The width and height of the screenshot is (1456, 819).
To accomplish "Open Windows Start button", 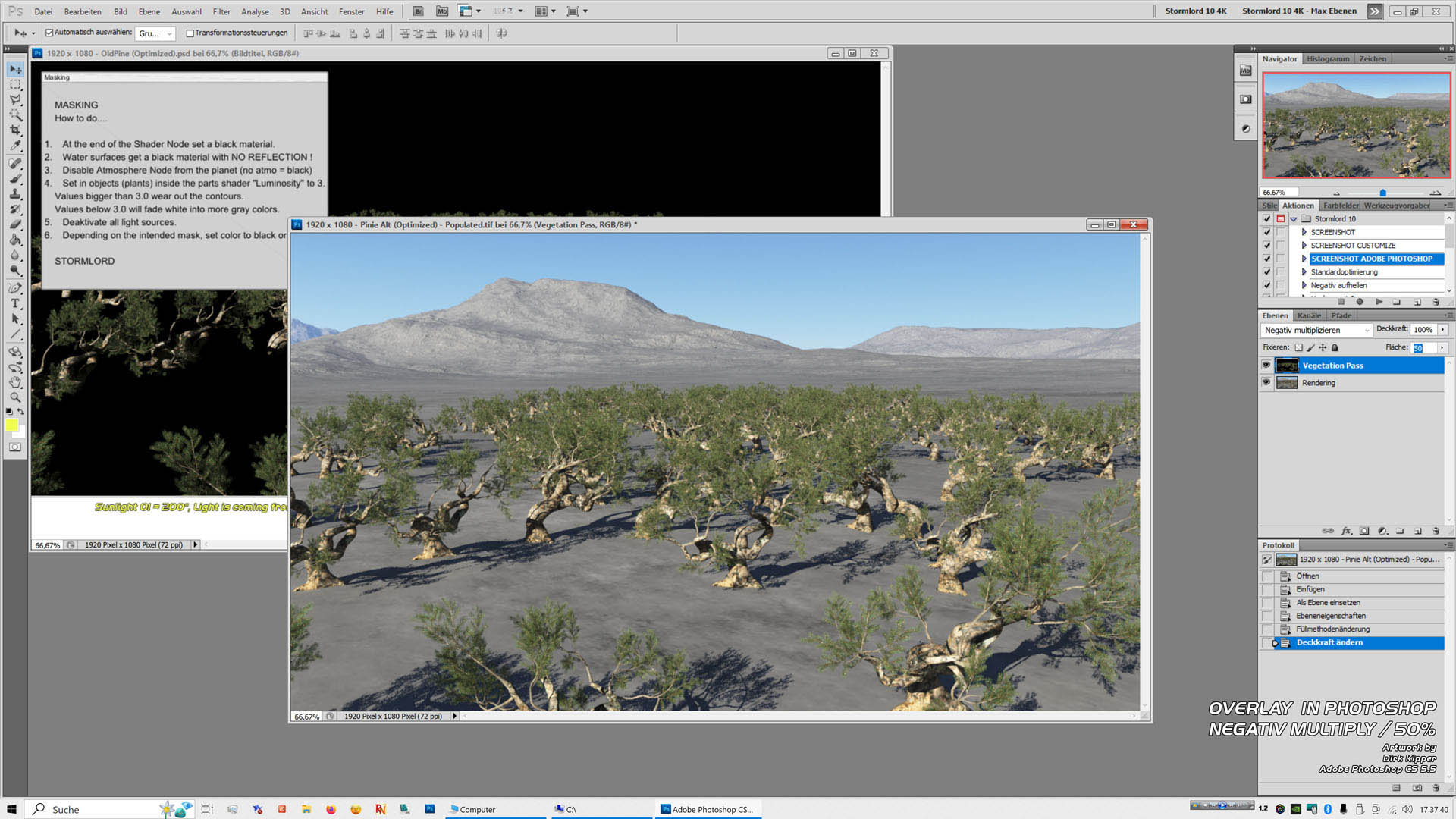I will 11,809.
